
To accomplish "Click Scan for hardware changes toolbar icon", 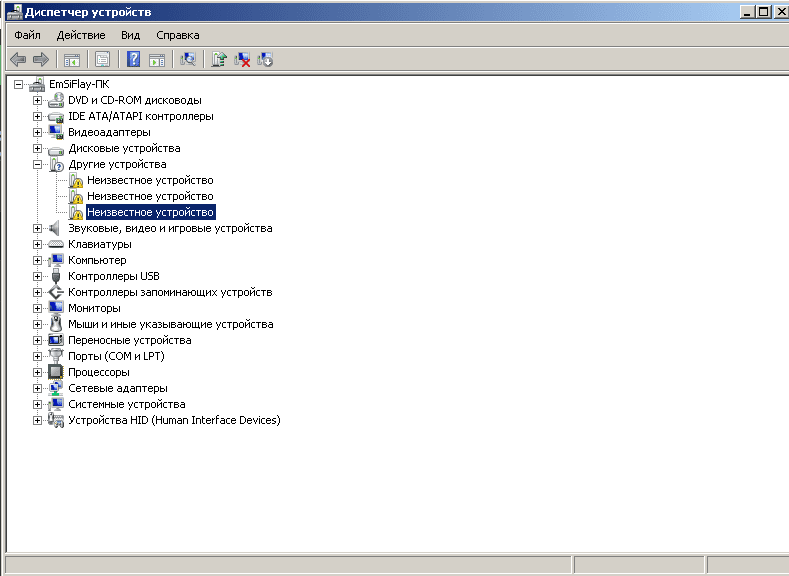I will [187, 60].
